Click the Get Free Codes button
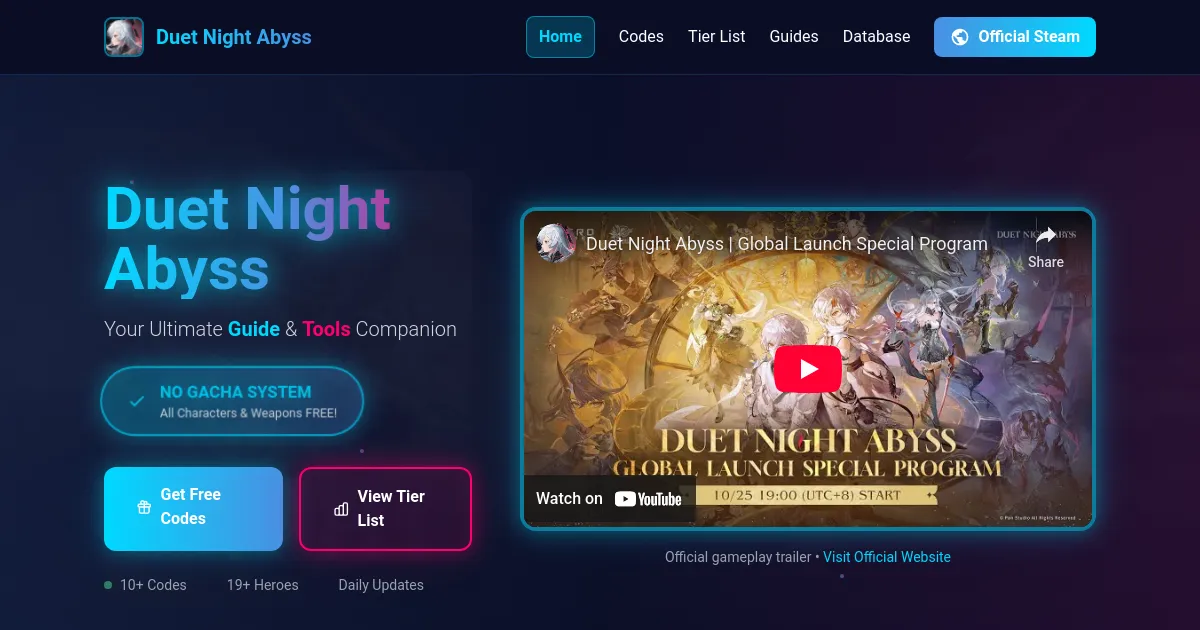This screenshot has width=1200, height=630. click(x=193, y=509)
